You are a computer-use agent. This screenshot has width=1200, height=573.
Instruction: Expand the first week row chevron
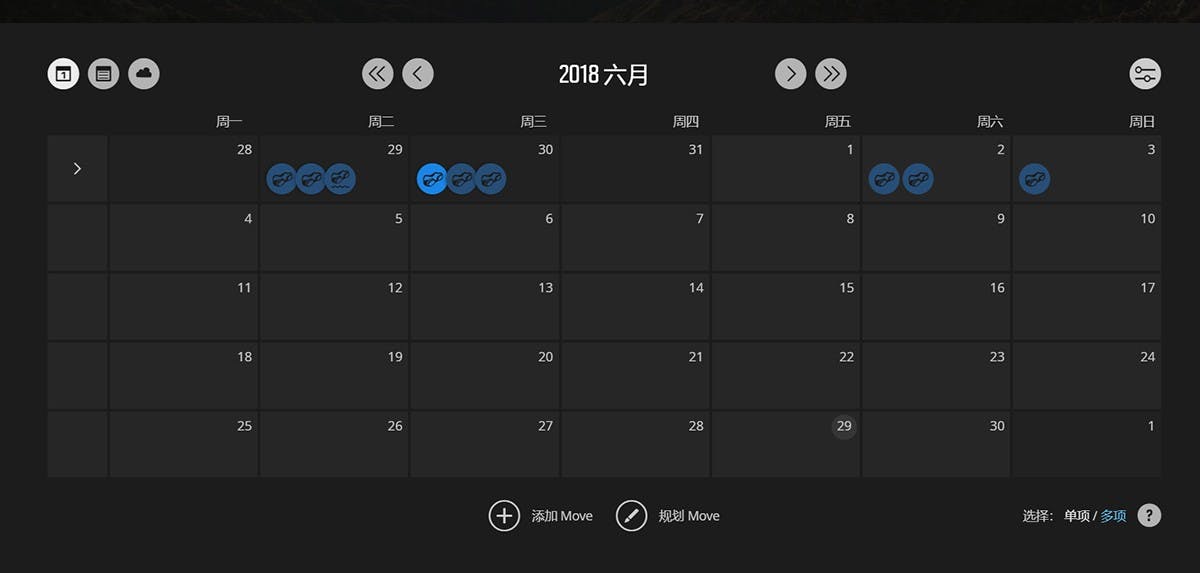(x=77, y=169)
